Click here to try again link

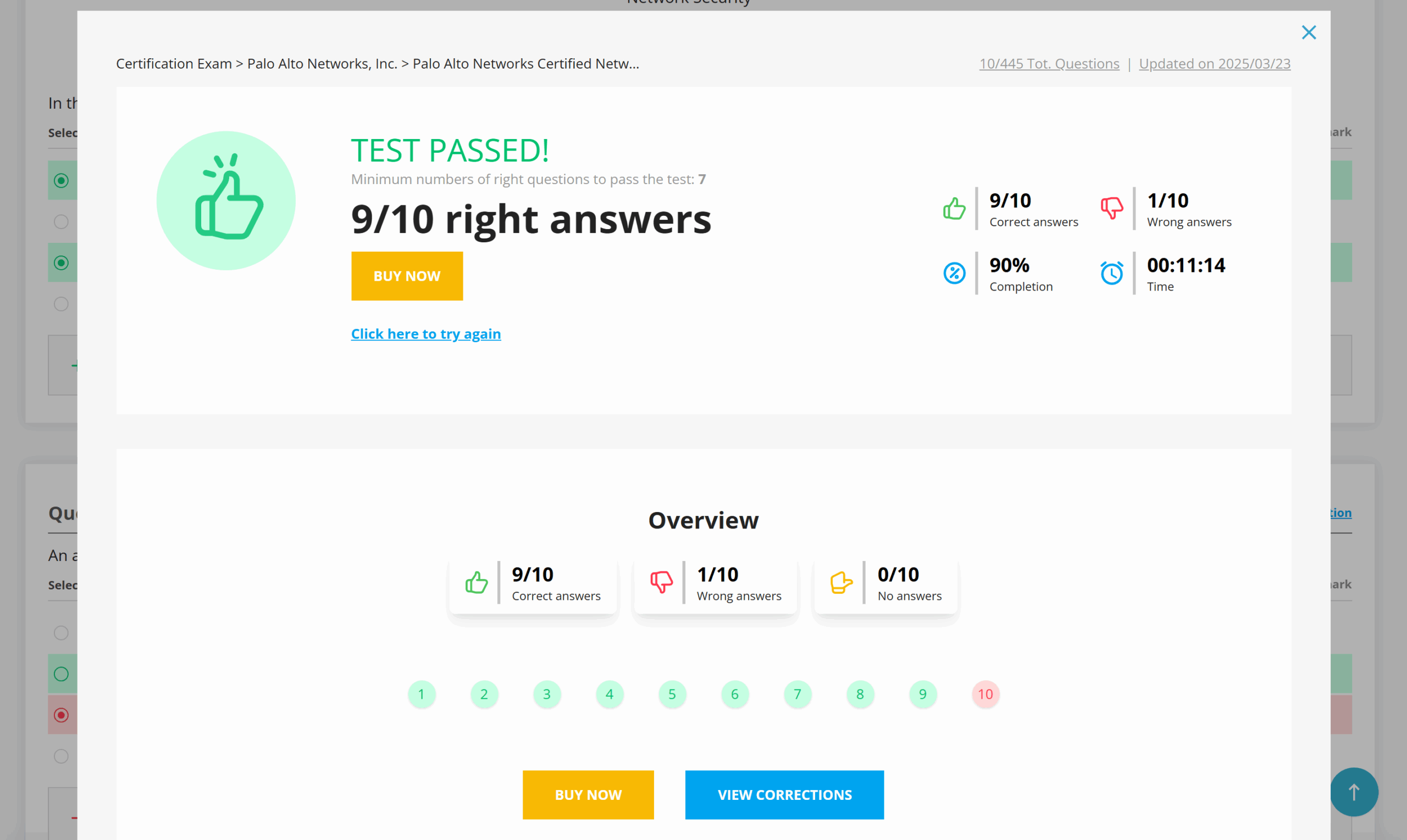426,334
